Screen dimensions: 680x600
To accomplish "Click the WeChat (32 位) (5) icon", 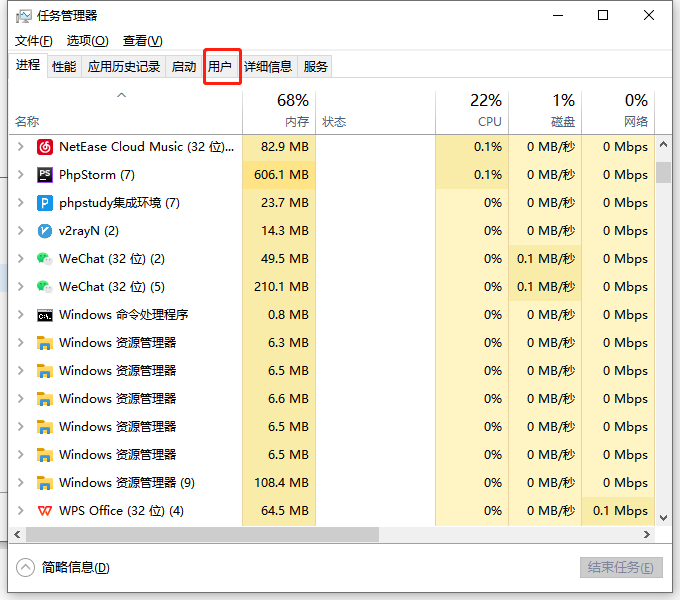I will [x=45, y=287].
